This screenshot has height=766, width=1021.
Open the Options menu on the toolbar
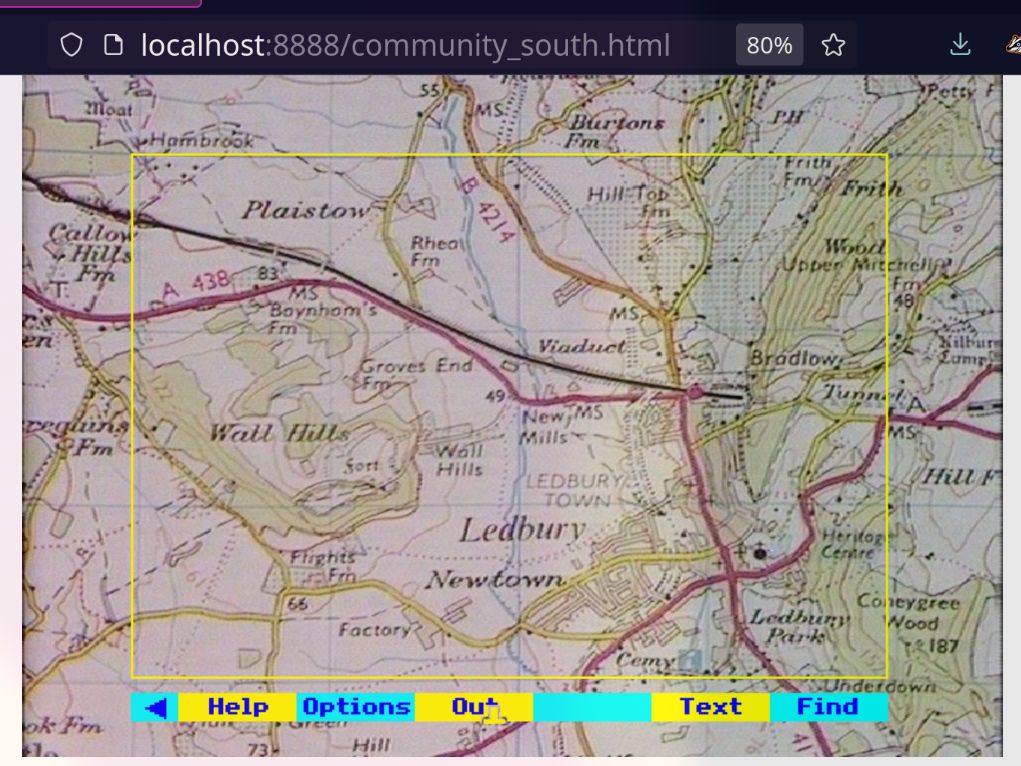pyautogui.click(x=356, y=707)
